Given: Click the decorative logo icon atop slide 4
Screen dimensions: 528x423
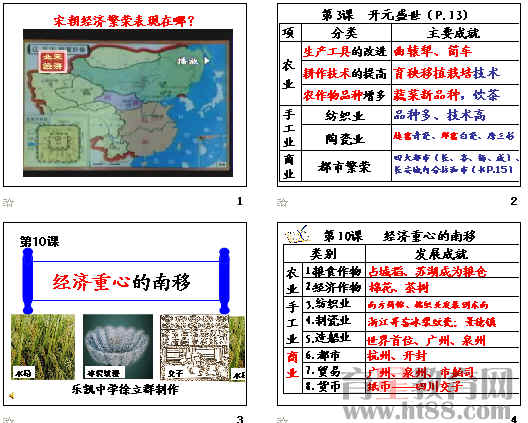Looking at the screenshot, I should pyautogui.click(x=298, y=235).
